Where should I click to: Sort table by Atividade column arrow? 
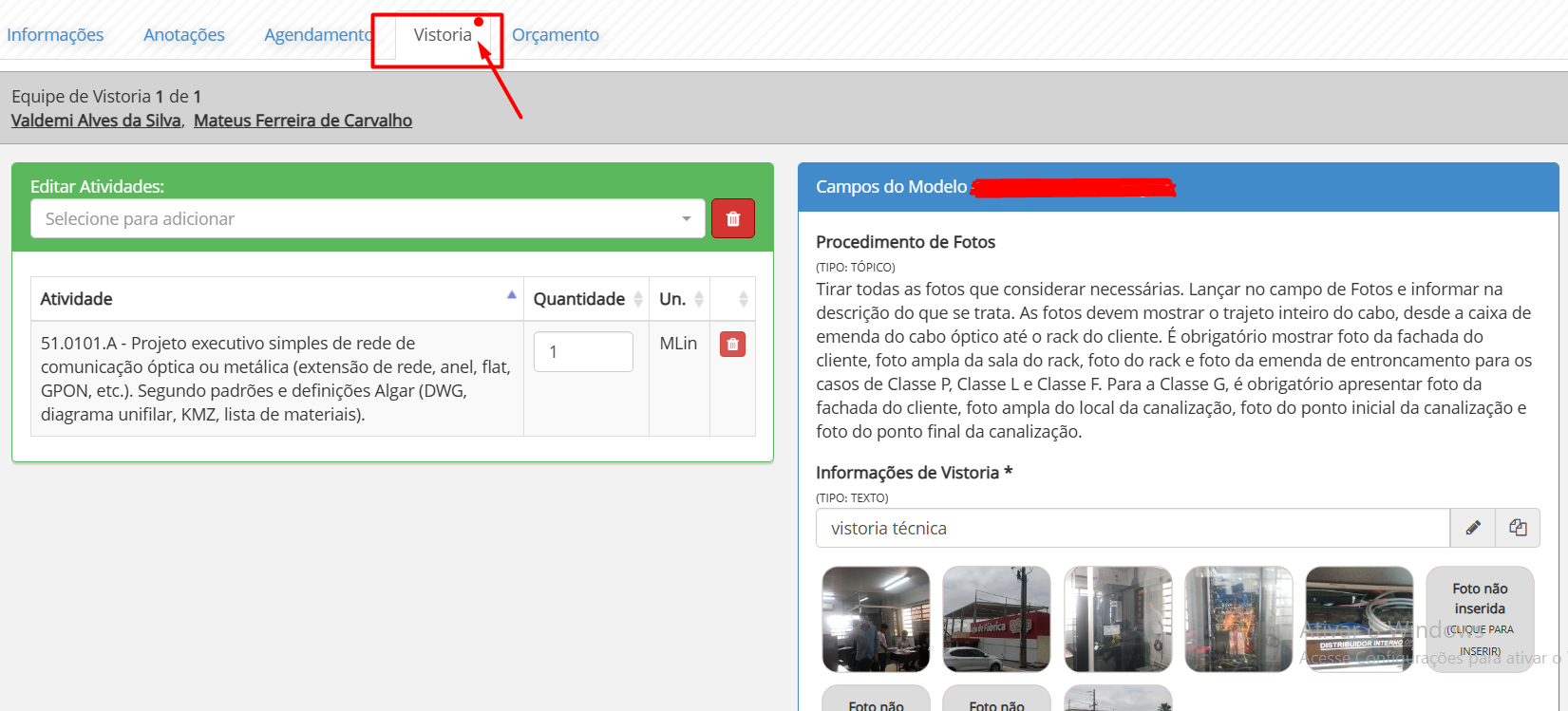pyautogui.click(x=512, y=295)
